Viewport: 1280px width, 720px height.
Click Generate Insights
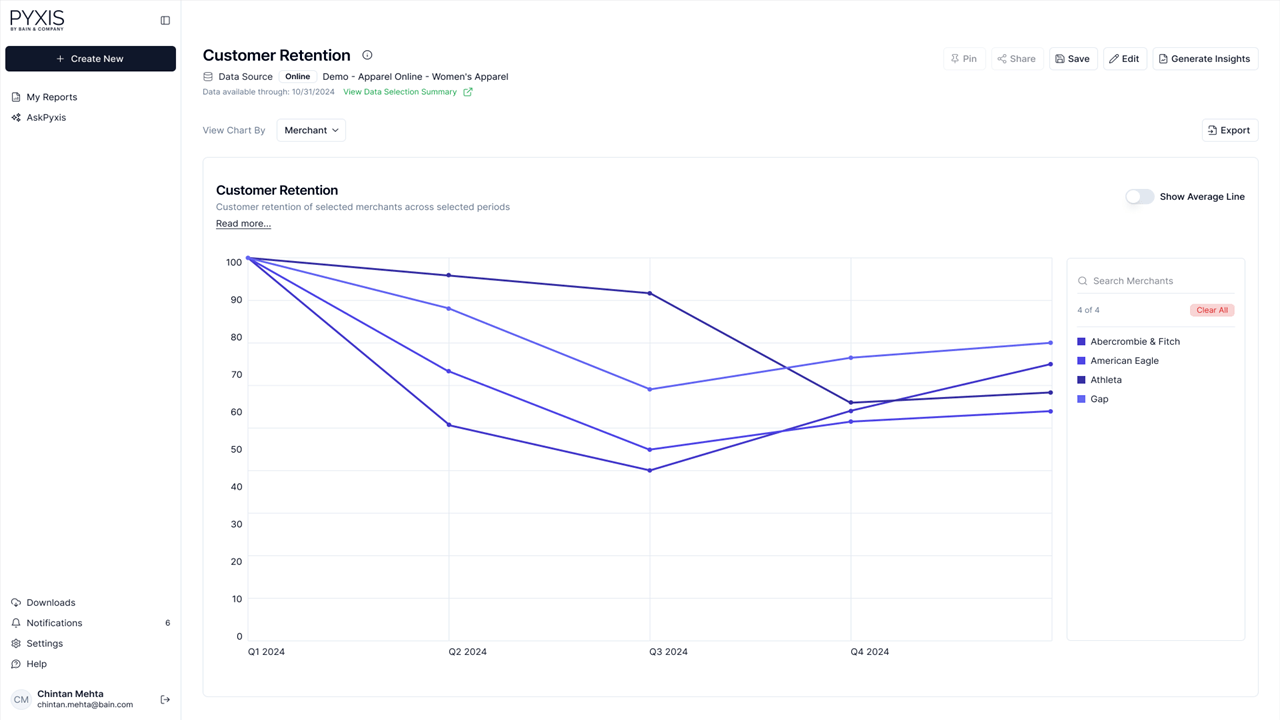1205,59
